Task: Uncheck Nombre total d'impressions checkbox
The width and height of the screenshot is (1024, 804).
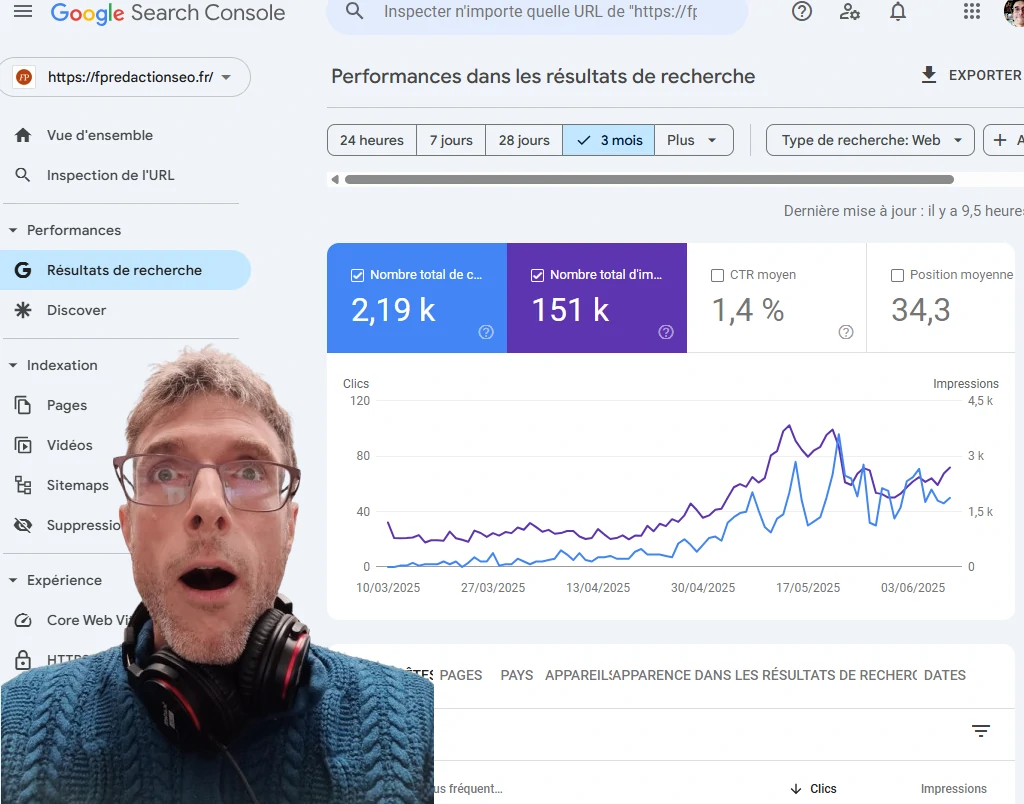Action: [537, 276]
